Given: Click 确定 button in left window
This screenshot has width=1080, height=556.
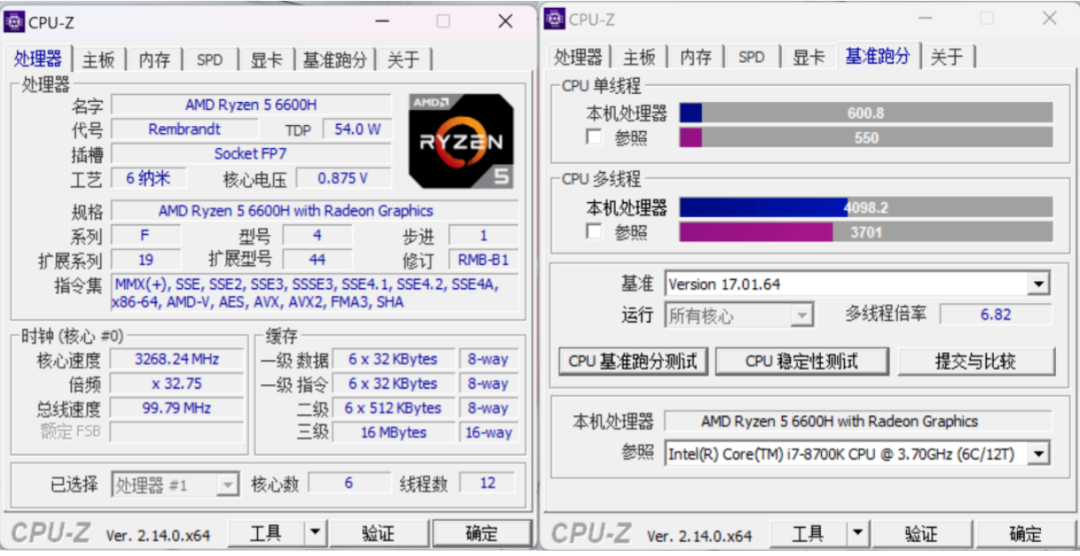Looking at the screenshot, I should pyautogui.click(x=481, y=533).
